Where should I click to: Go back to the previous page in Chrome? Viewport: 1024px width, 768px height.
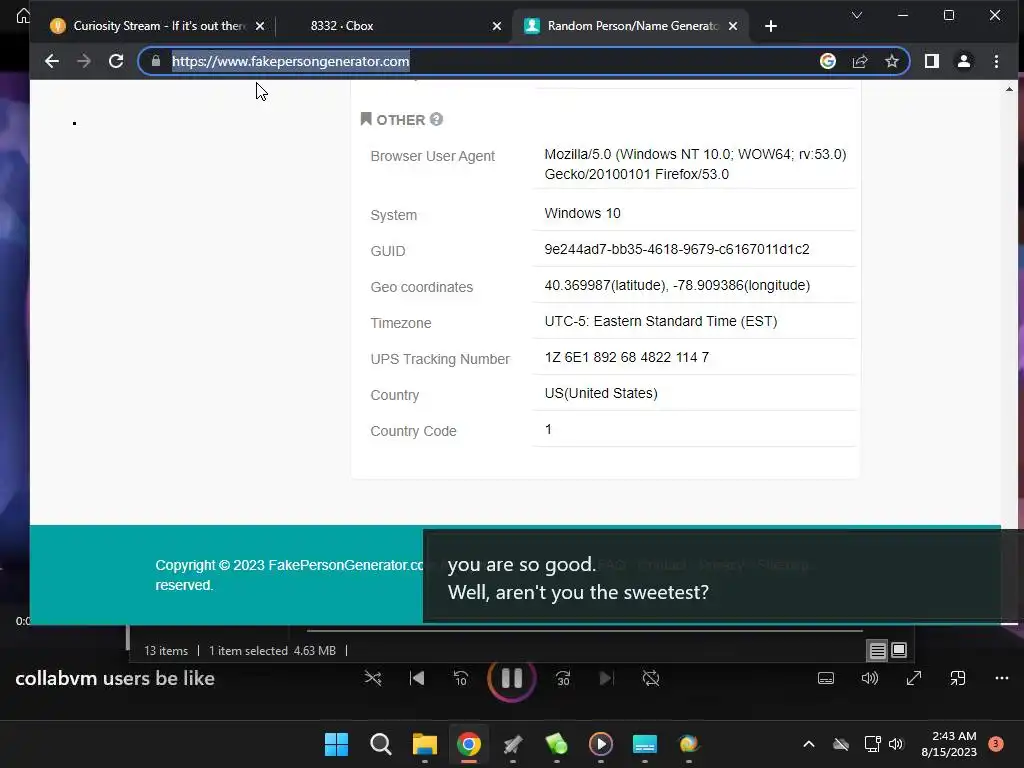pos(52,61)
